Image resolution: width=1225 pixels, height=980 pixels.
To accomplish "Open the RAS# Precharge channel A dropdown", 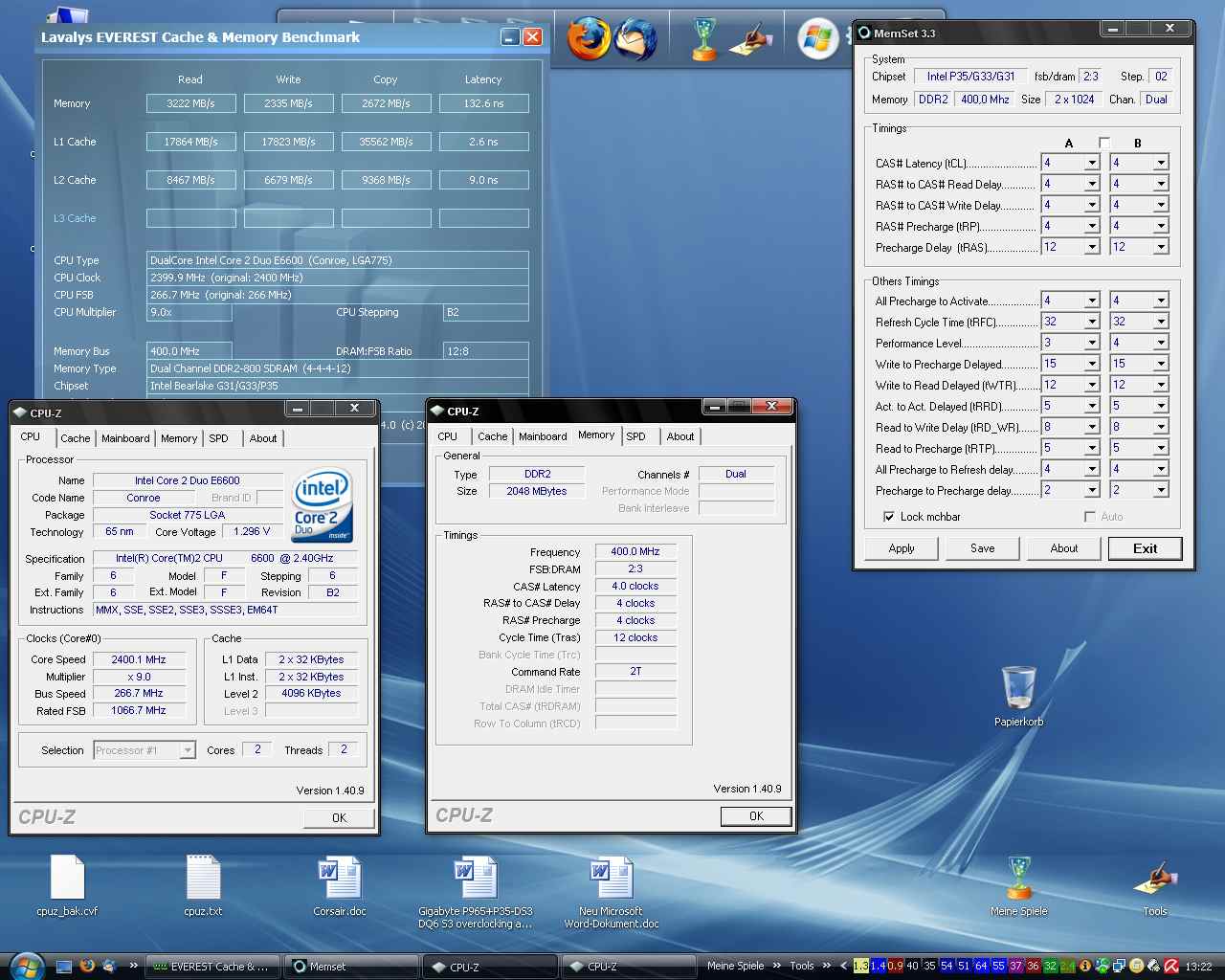I will (1091, 226).
